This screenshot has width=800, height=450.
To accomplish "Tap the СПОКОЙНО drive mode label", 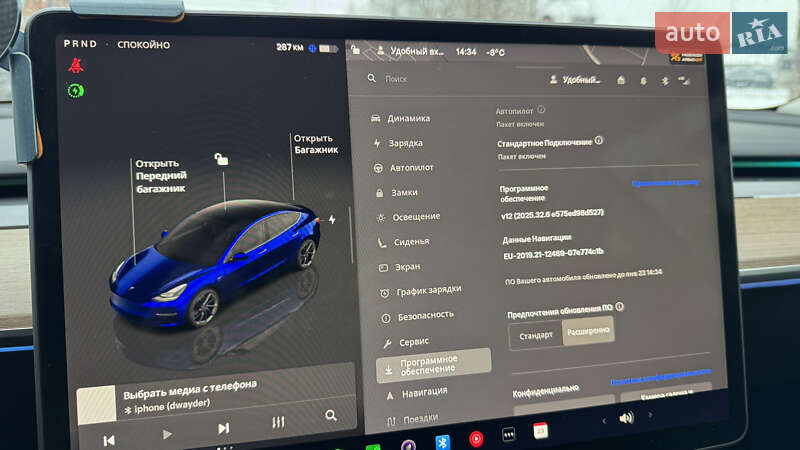I will click(x=143, y=45).
